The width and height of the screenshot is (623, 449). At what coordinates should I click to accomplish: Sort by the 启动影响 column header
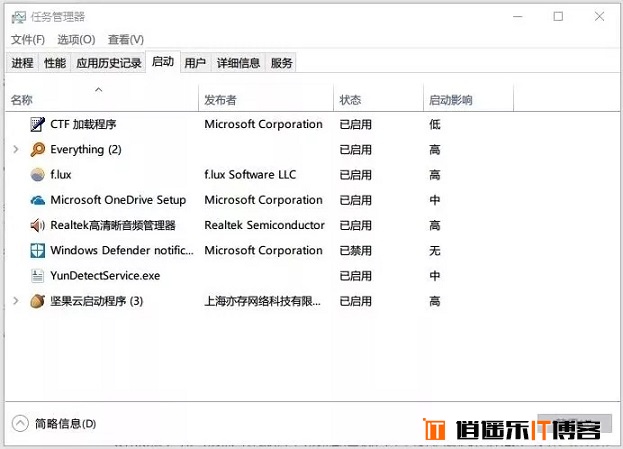coord(468,99)
